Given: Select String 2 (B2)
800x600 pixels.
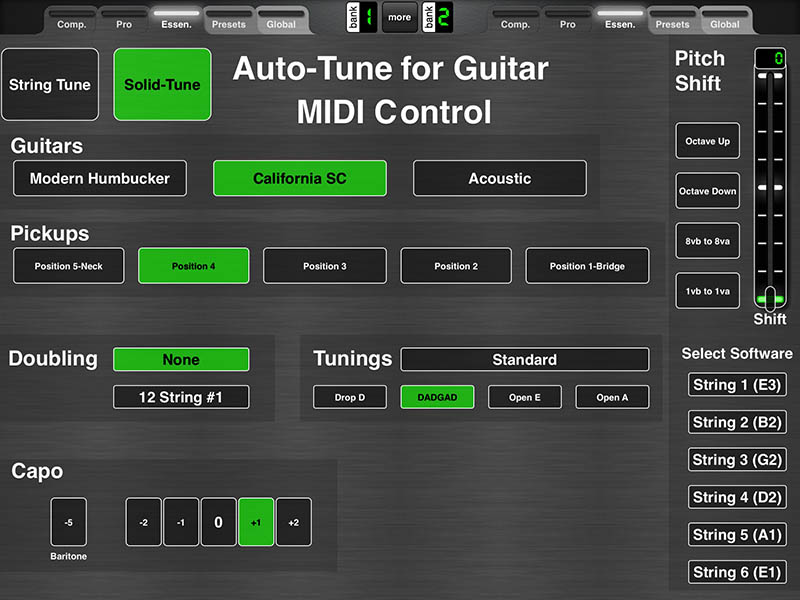Looking at the screenshot, I should coord(737,422).
